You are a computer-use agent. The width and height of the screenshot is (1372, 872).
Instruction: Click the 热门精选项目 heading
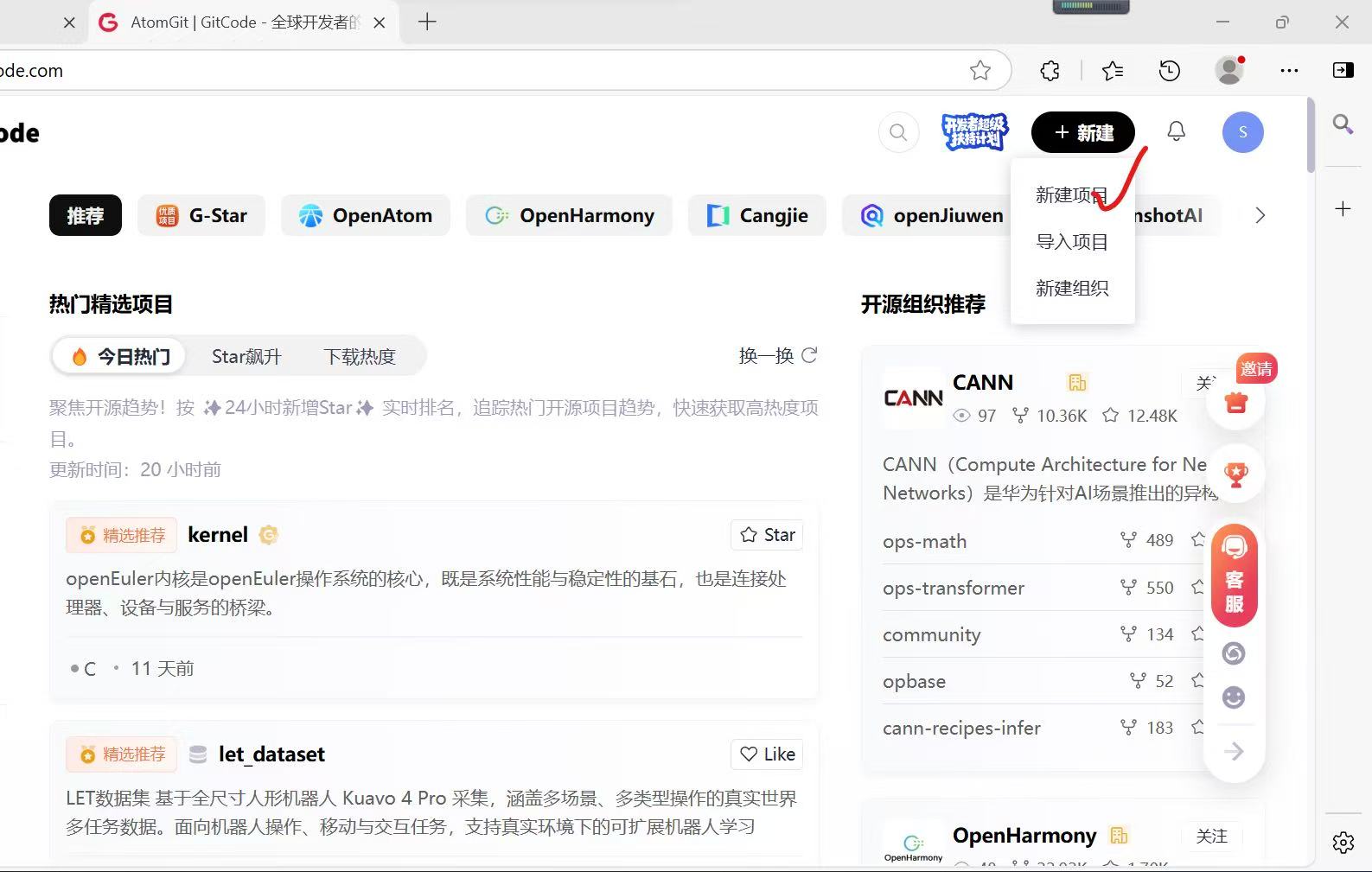coord(111,304)
